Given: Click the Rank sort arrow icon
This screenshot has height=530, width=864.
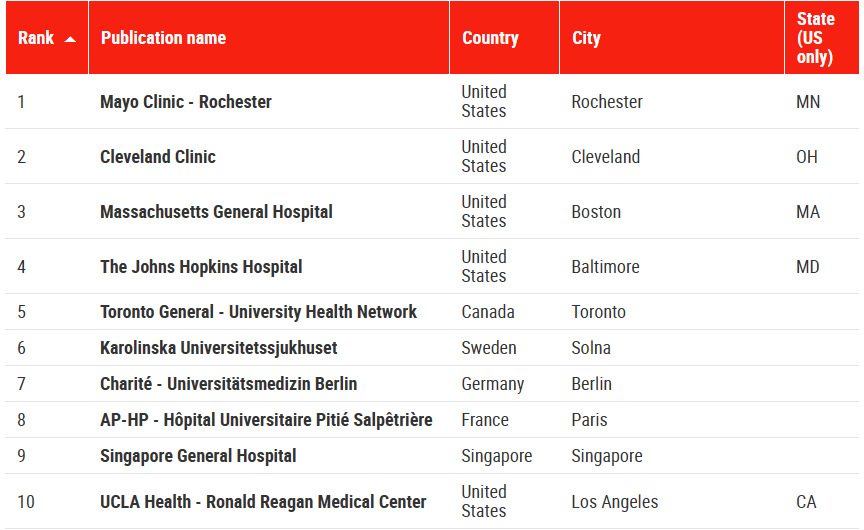Looking at the screenshot, I should point(70,39).
